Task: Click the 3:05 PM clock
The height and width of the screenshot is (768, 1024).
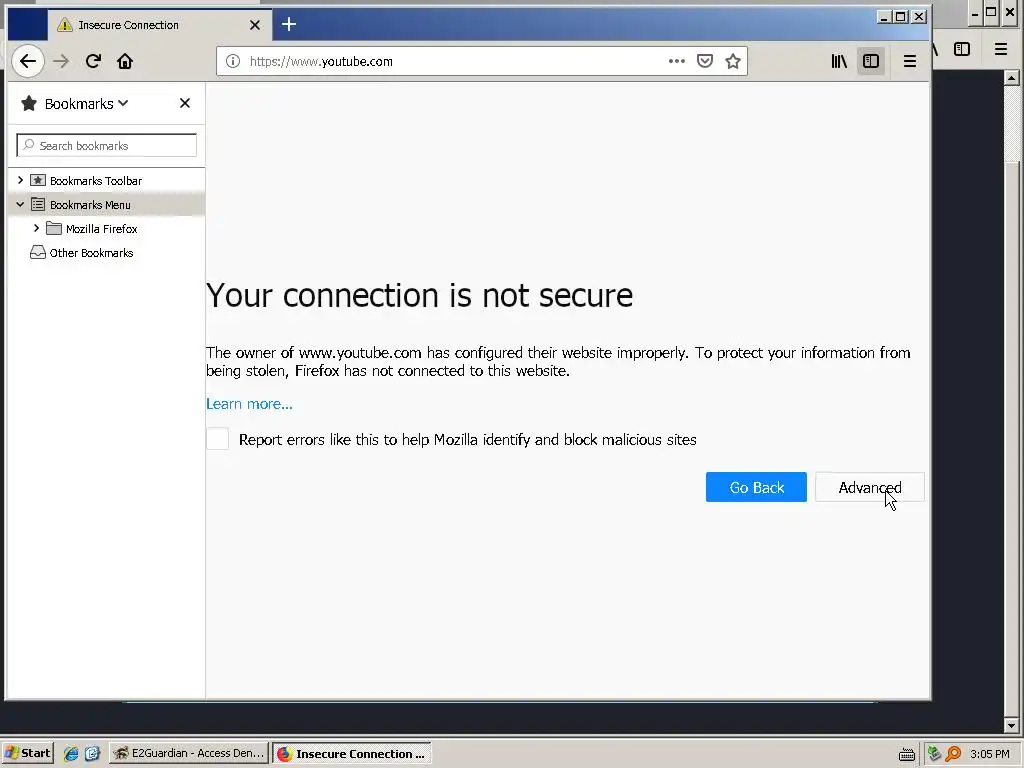Action: coord(990,754)
